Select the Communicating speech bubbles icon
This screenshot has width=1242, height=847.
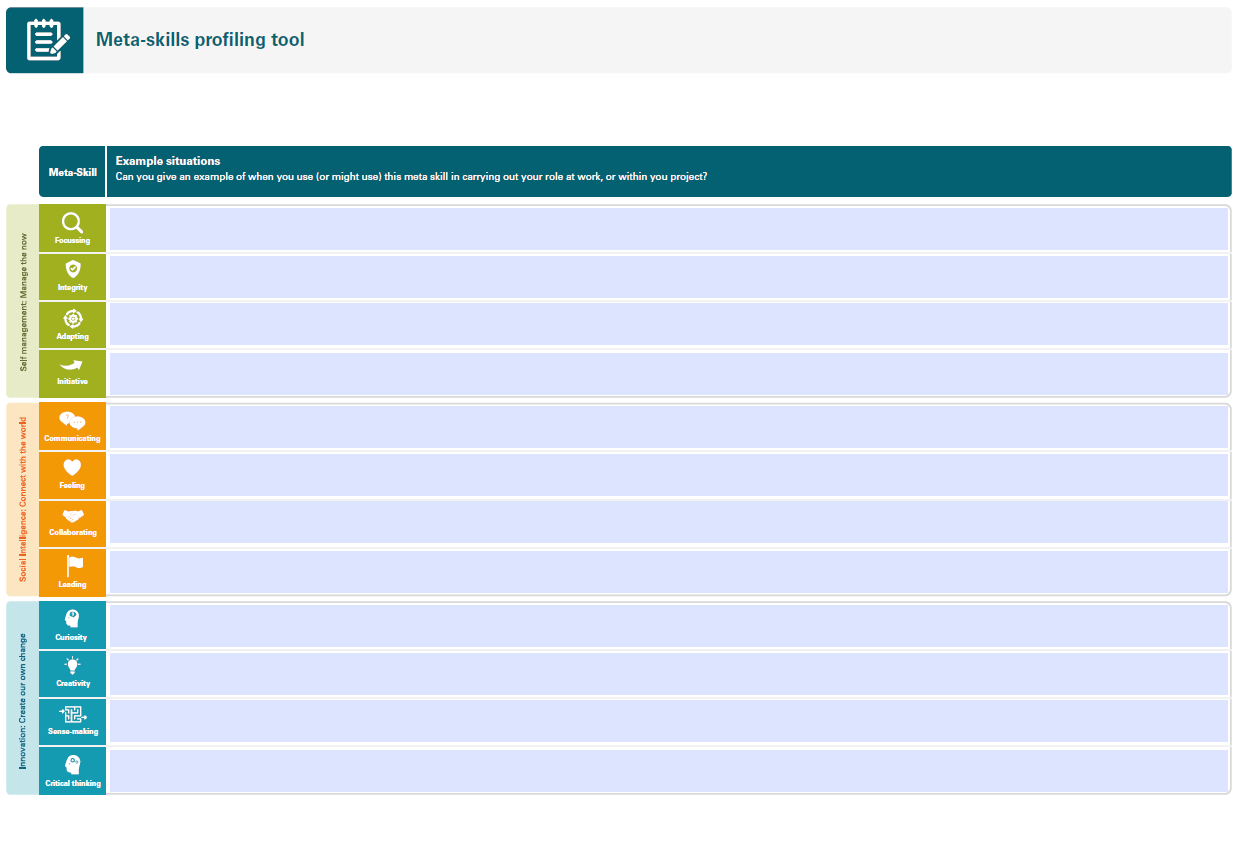72,419
